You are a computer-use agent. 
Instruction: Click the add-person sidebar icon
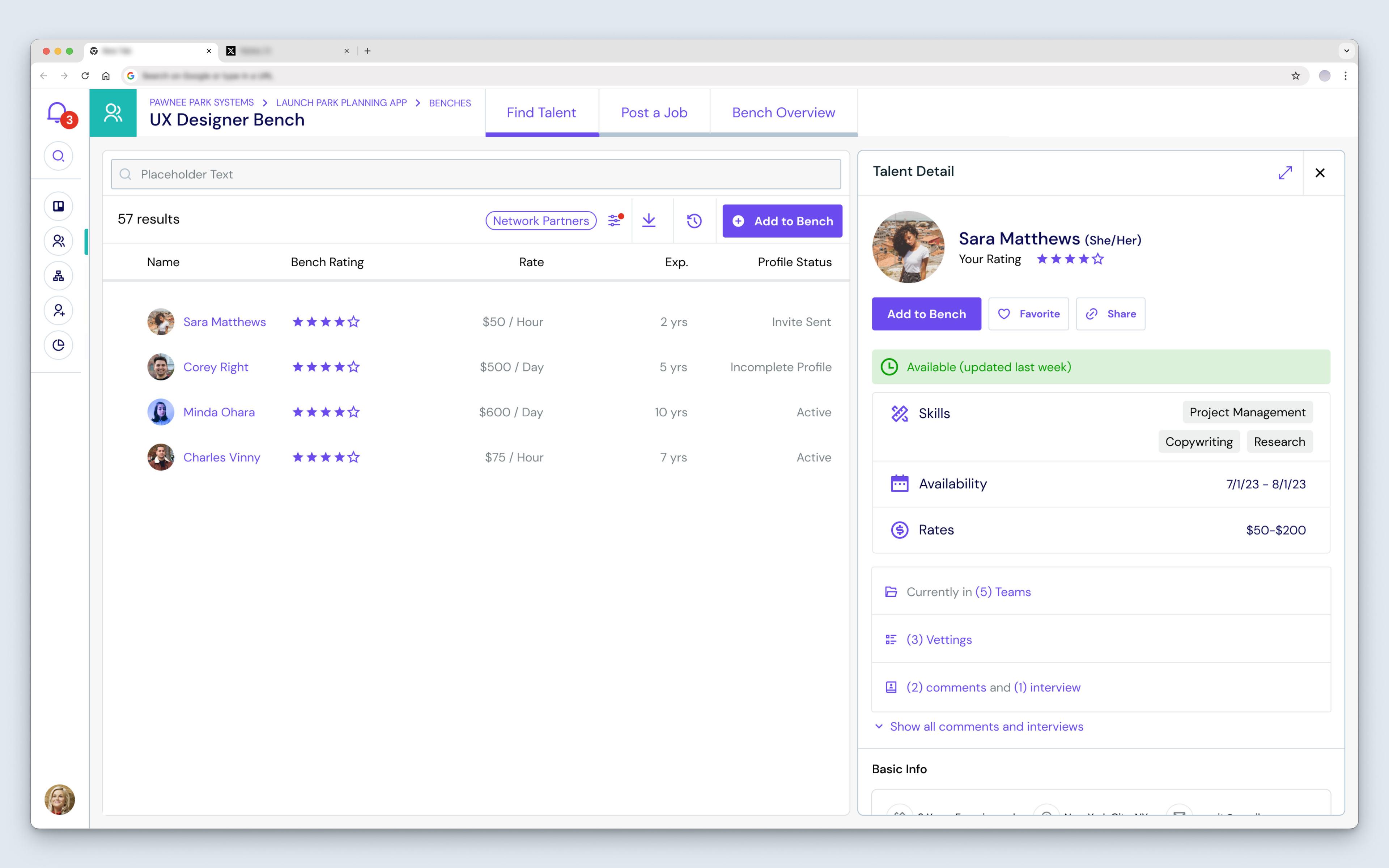[59, 311]
